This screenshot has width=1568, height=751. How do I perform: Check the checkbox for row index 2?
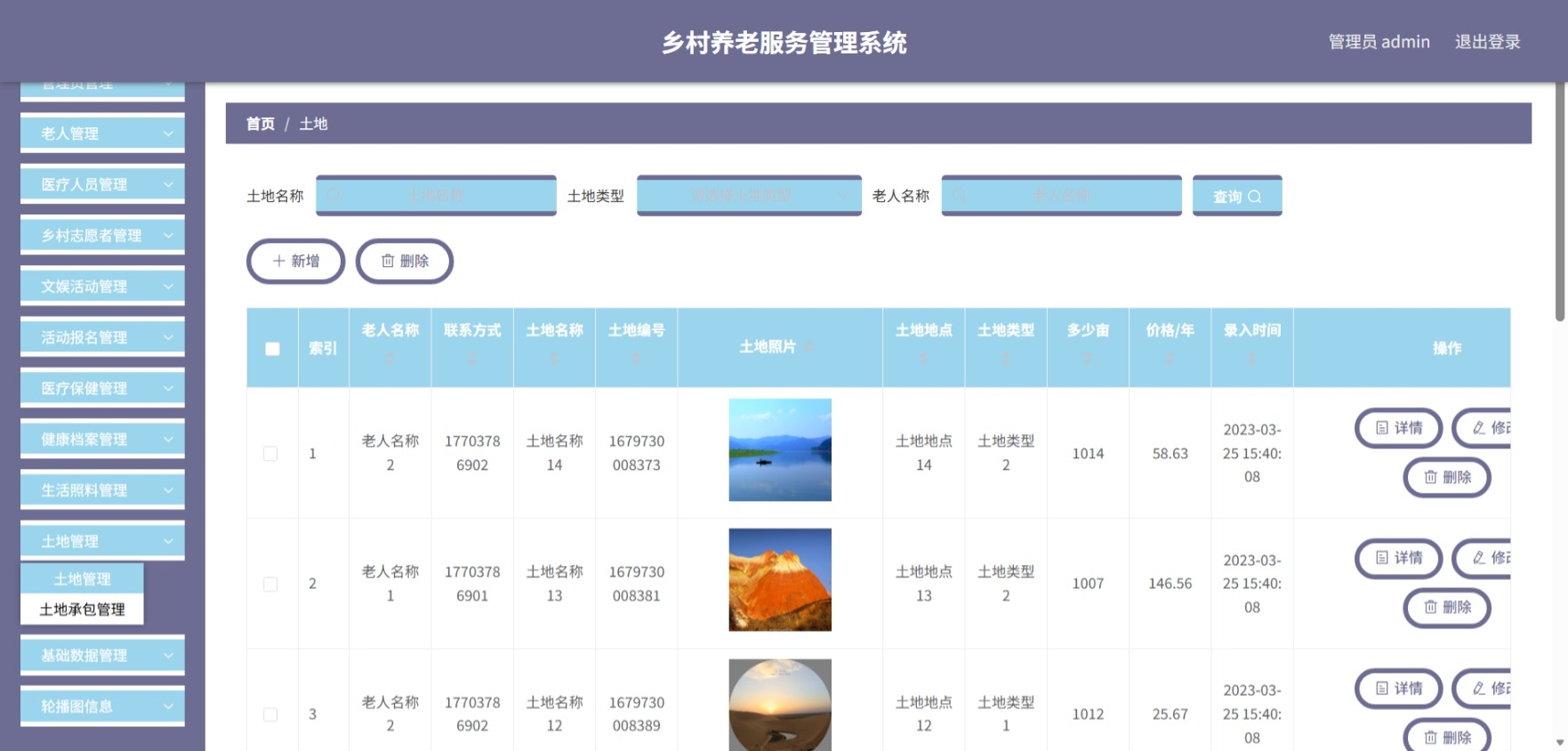point(270,585)
